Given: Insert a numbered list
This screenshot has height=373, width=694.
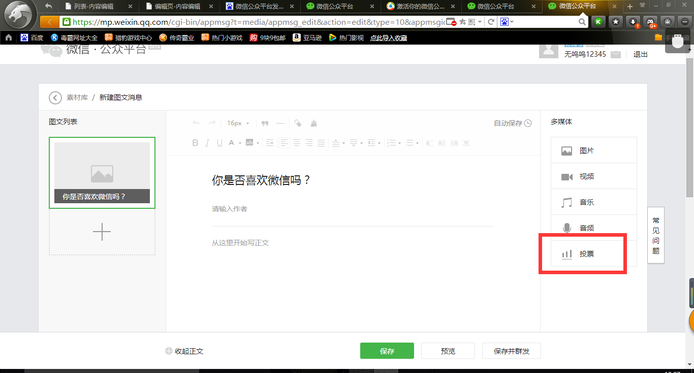Looking at the screenshot, I should 391,143.
